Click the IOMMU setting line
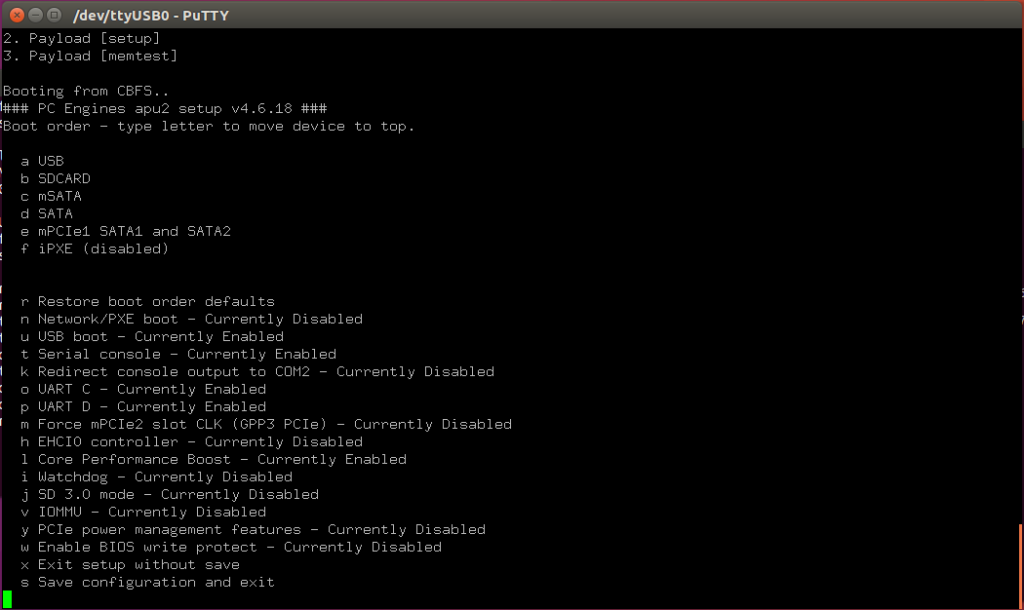The width and height of the screenshot is (1024, 610). pyautogui.click(x=143, y=512)
